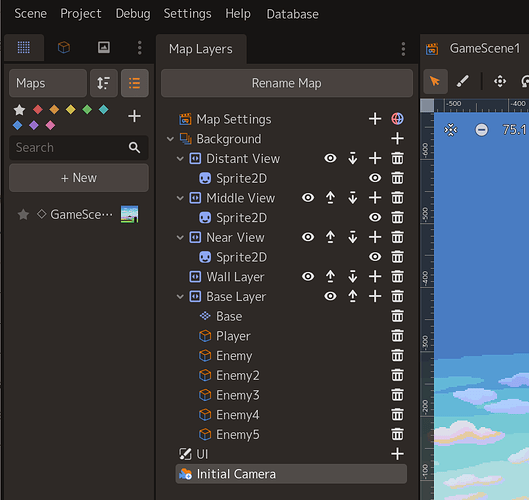Viewport: 529px width, 500px height.
Task: Add a layer to Background with plus
Action: [x=397, y=138]
